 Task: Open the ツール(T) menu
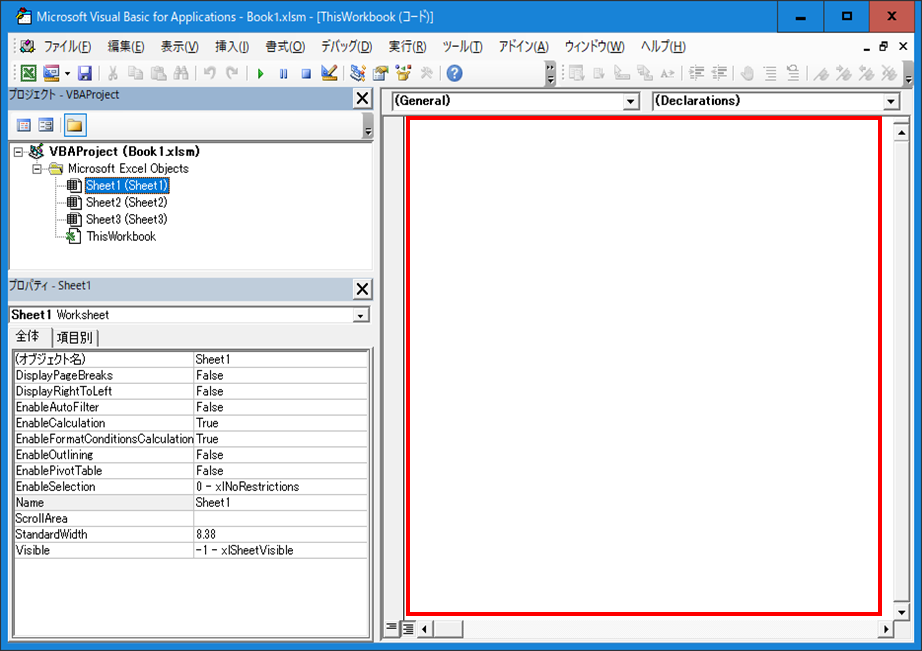(463, 46)
